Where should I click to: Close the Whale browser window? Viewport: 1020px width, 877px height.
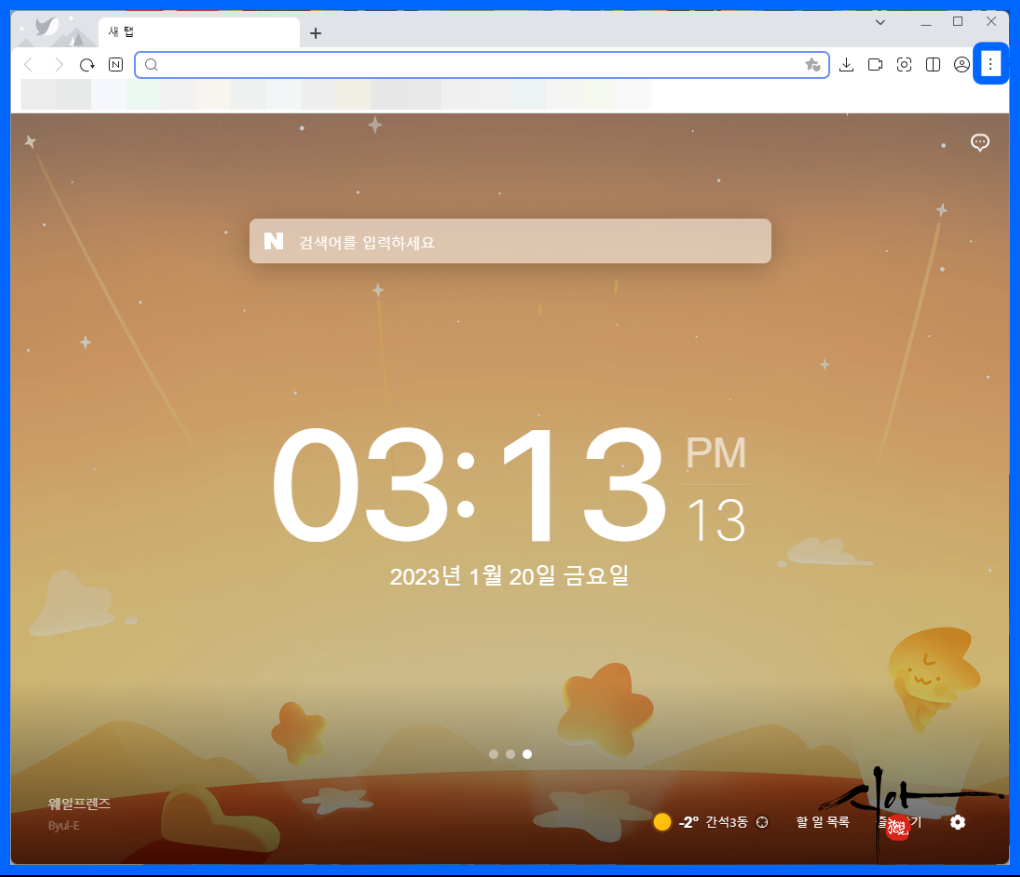(991, 21)
